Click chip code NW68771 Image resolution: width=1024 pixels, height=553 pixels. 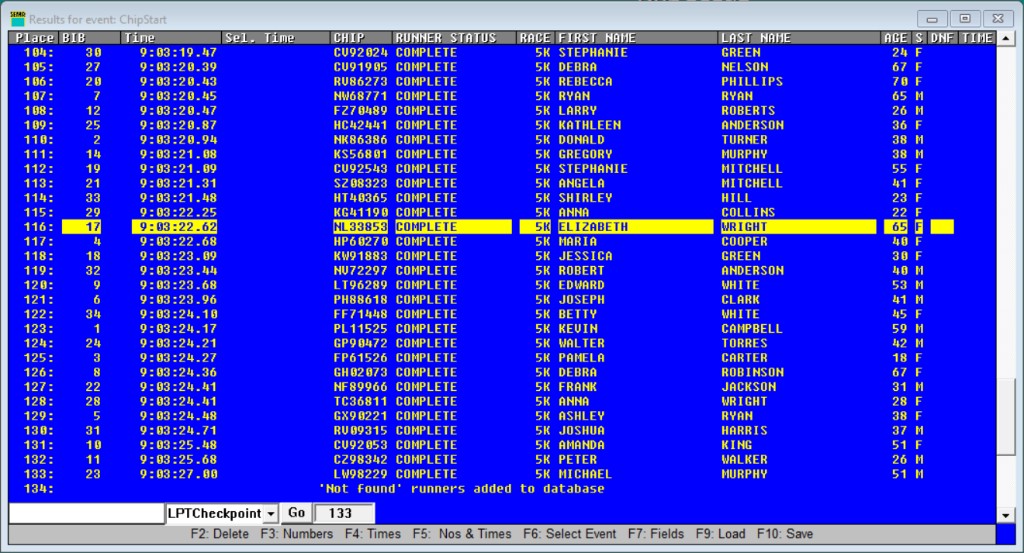(x=360, y=96)
